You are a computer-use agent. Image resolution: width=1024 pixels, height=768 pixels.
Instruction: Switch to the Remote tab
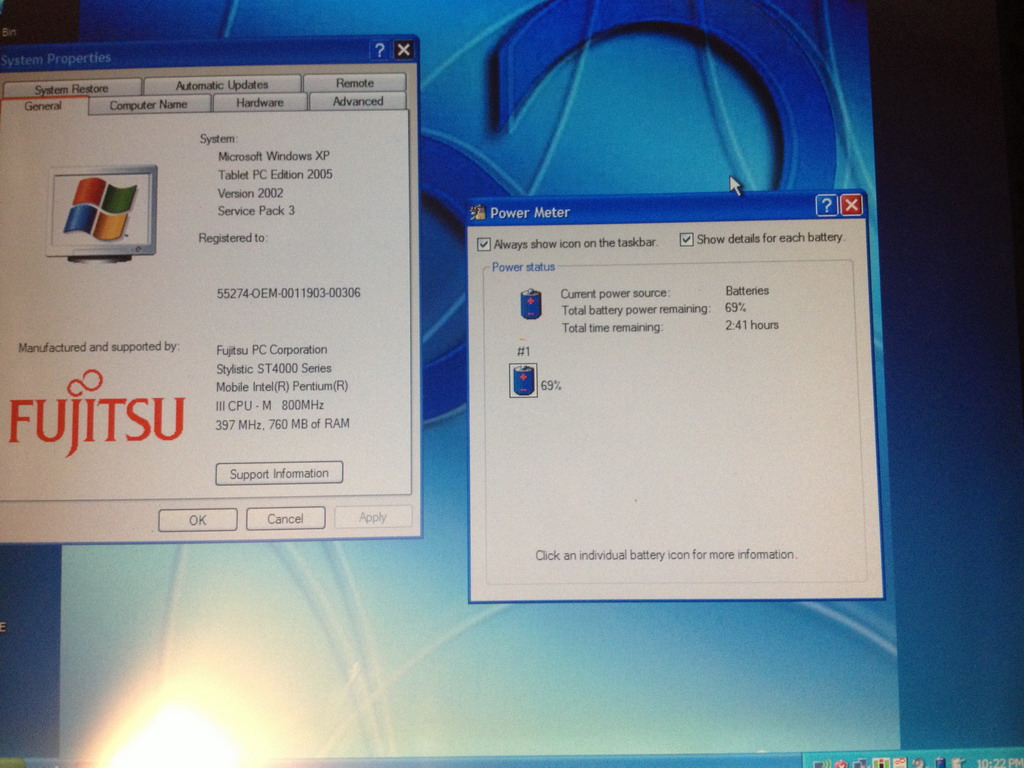pyautogui.click(x=354, y=83)
